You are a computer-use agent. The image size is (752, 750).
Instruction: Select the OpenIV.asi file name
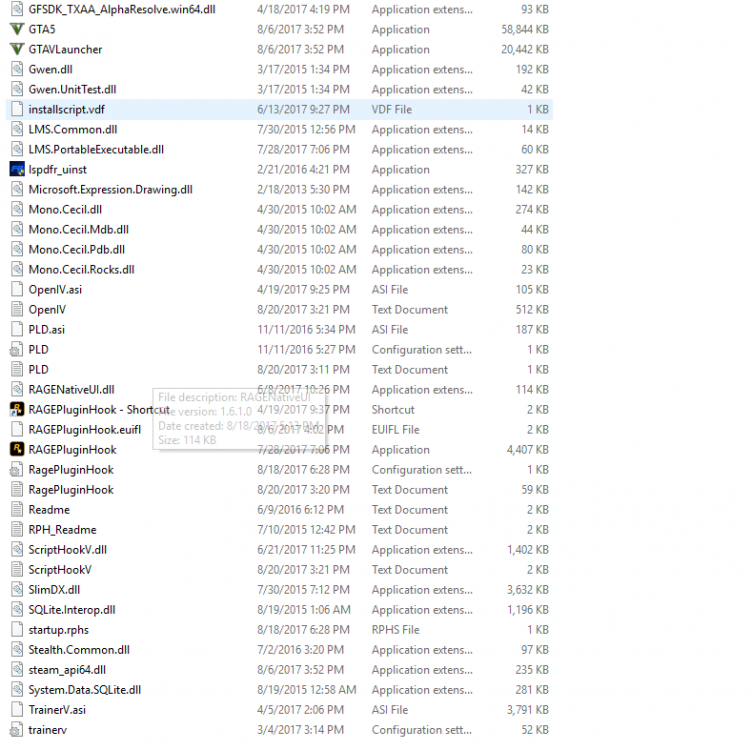pyautogui.click(x=55, y=290)
